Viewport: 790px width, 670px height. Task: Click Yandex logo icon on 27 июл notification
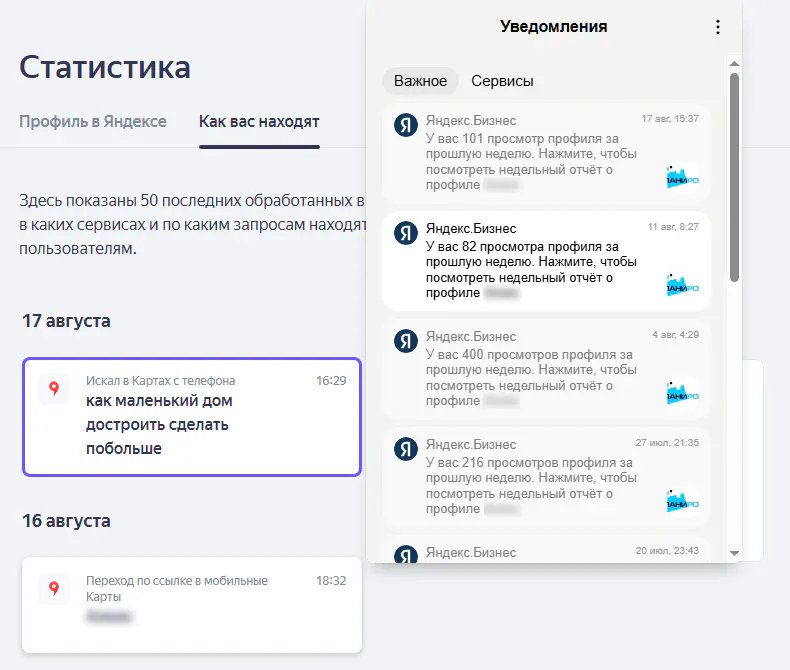pyautogui.click(x=406, y=449)
